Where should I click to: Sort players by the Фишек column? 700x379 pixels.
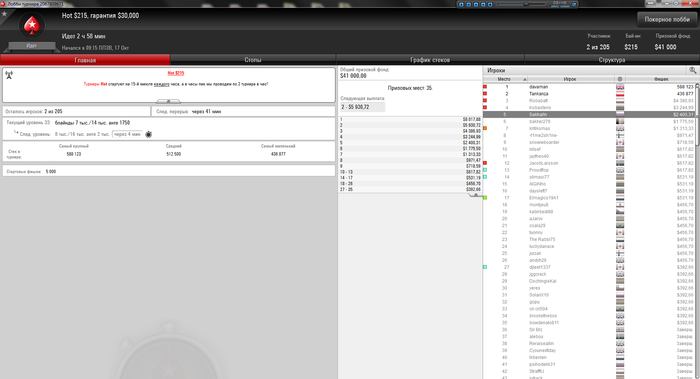pos(661,79)
